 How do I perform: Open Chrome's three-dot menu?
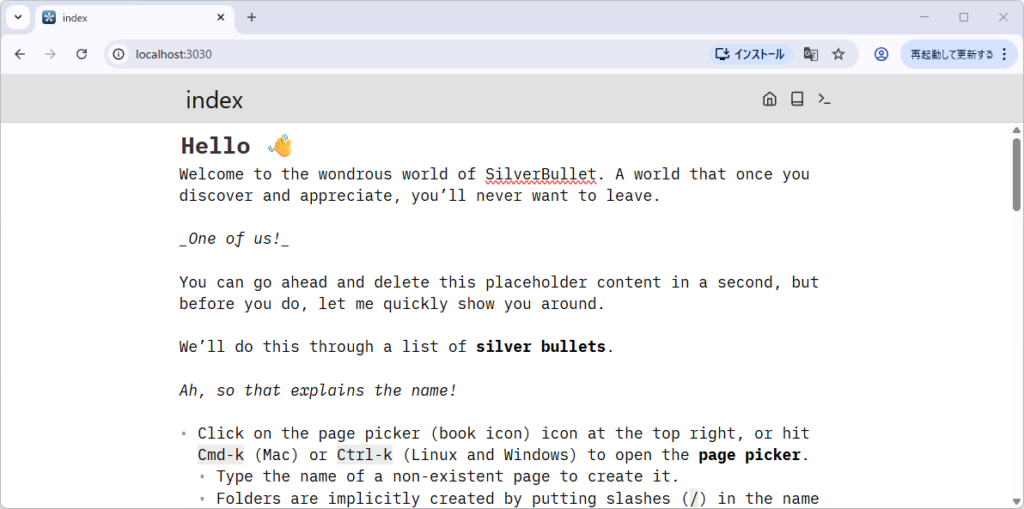[x=1004, y=54]
